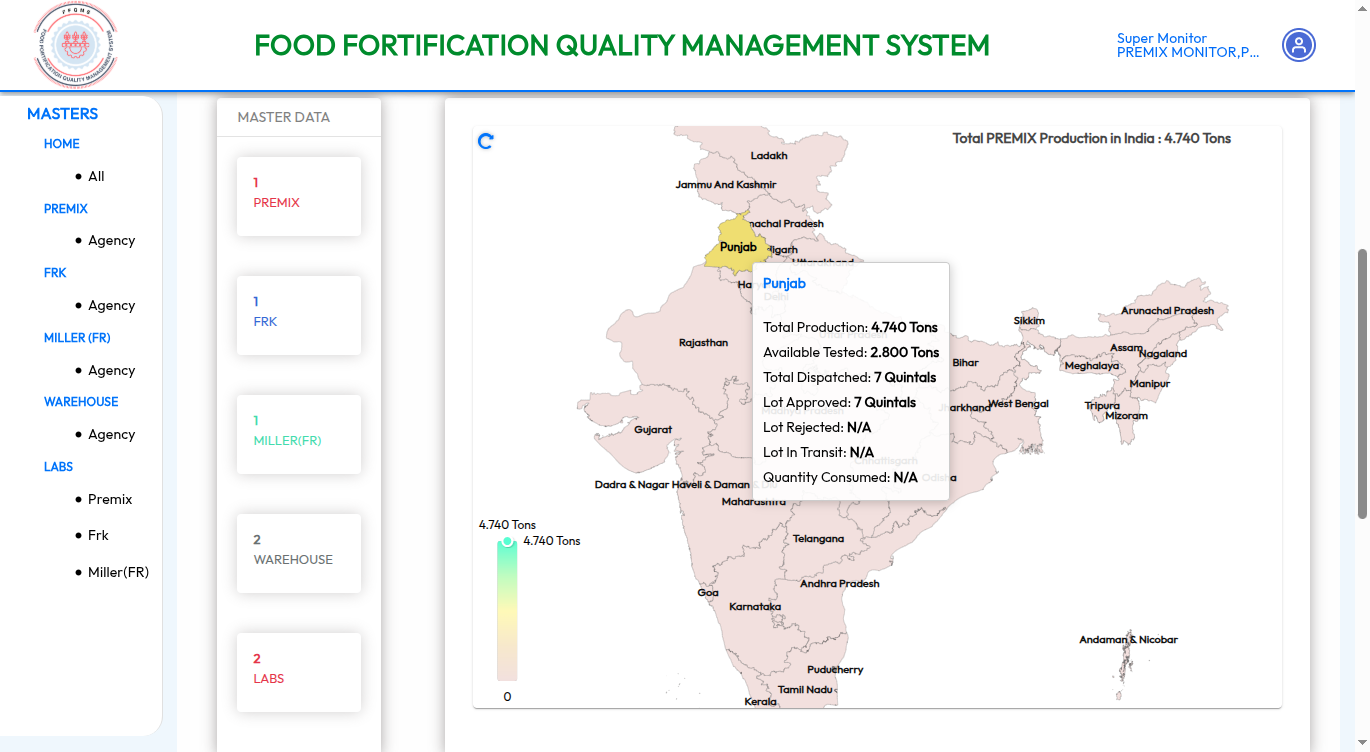
Task: Click the legend slider handle at 4.740 Tons
Action: pos(507,541)
